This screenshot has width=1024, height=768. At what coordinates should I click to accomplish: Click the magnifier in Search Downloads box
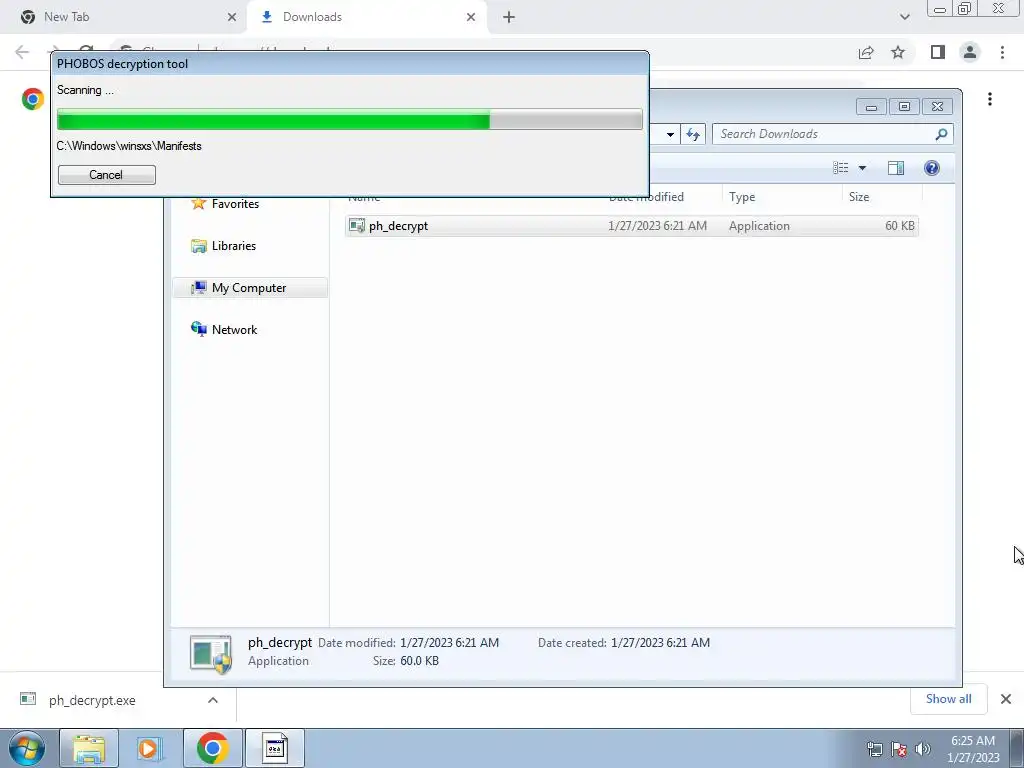coord(941,134)
